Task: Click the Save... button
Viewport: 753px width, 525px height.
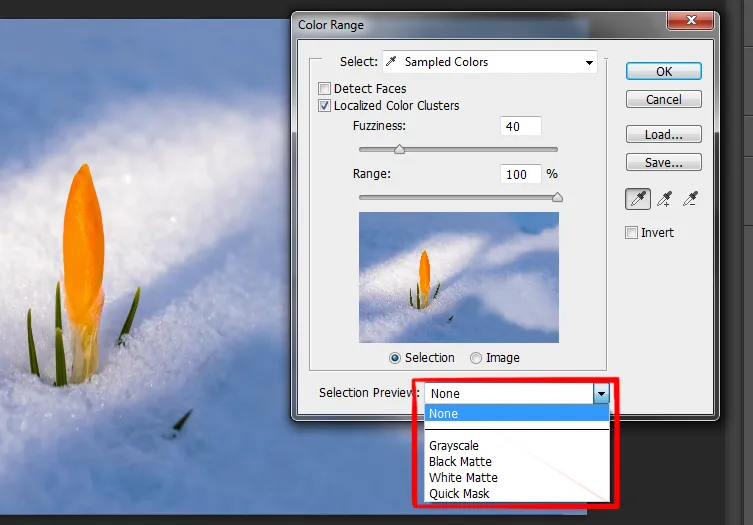Action: click(664, 162)
